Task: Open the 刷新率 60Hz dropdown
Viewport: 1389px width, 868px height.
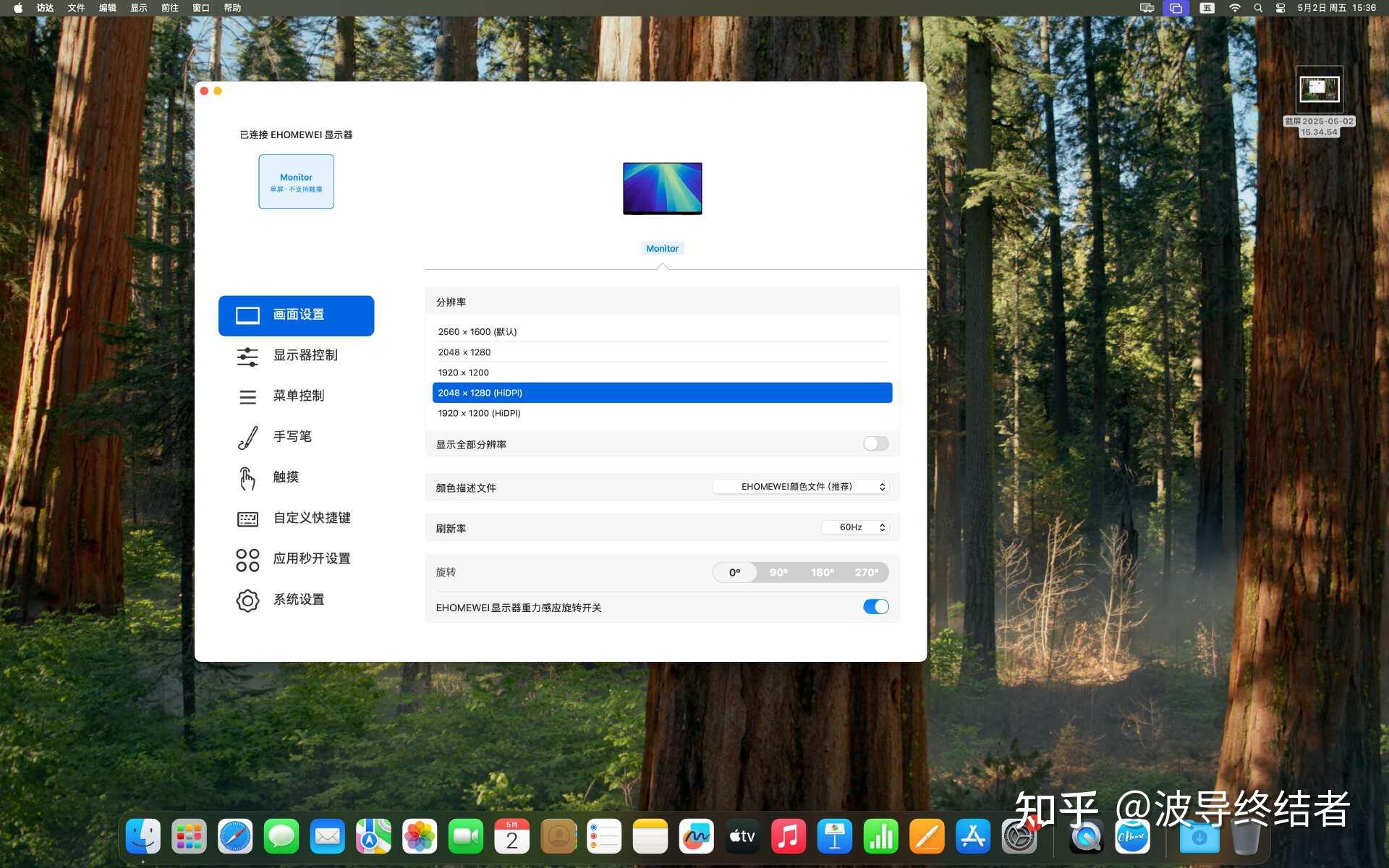Action: [854, 527]
